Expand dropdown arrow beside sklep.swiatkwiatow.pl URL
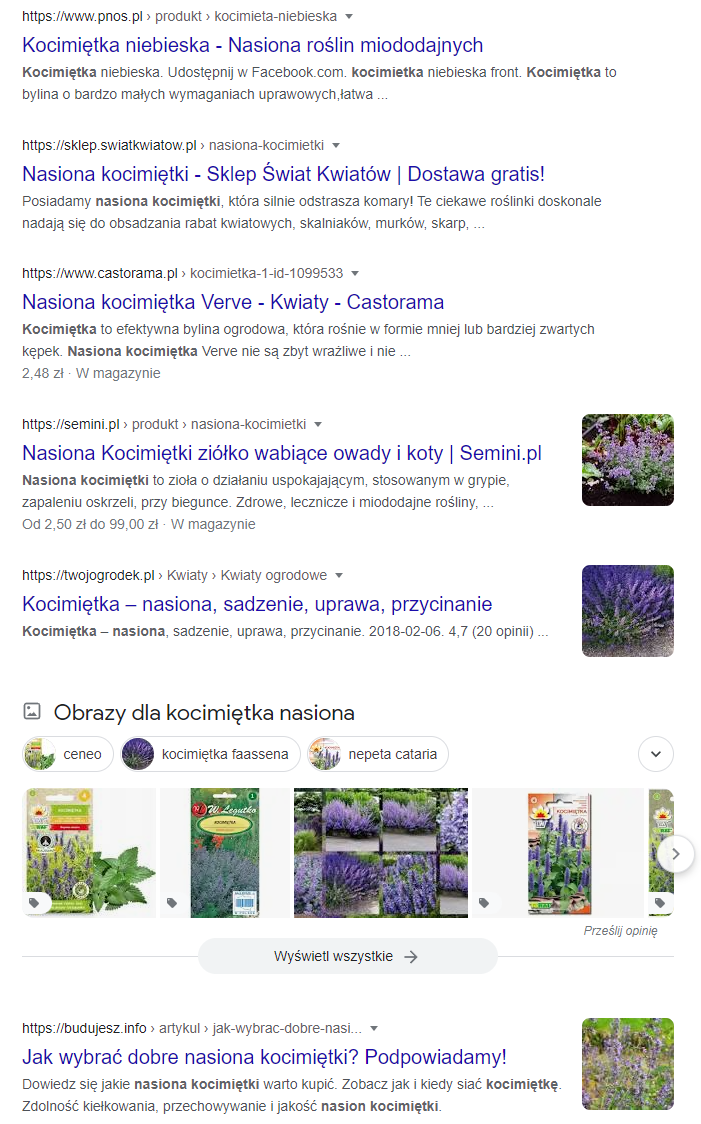This screenshot has height=1124, width=701. click(x=335, y=146)
